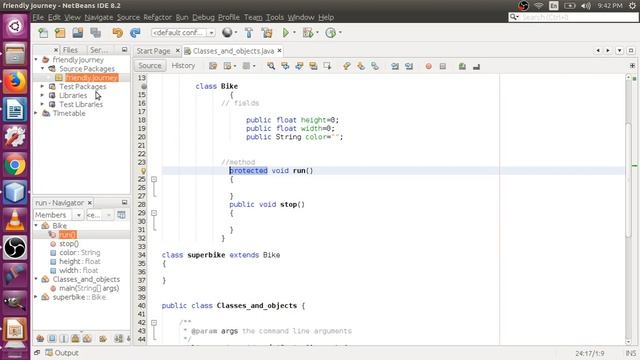The height and width of the screenshot is (360, 640).
Task: Open the Debug menu
Action: pyautogui.click(x=203, y=17)
